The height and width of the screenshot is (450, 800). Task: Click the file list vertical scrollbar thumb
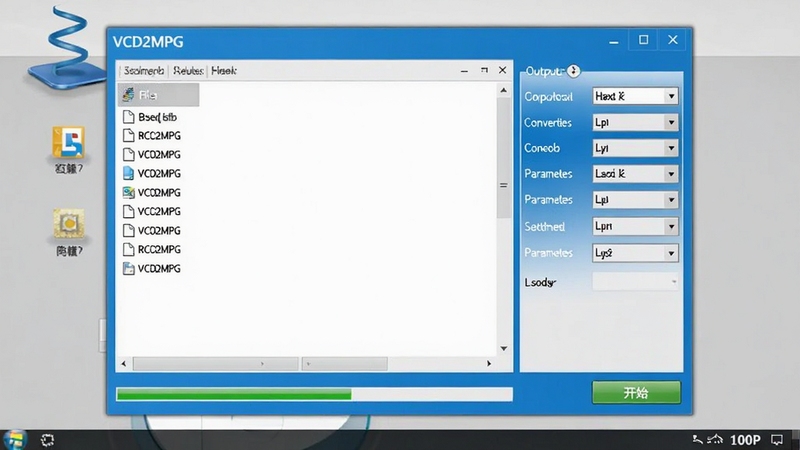pos(504,159)
